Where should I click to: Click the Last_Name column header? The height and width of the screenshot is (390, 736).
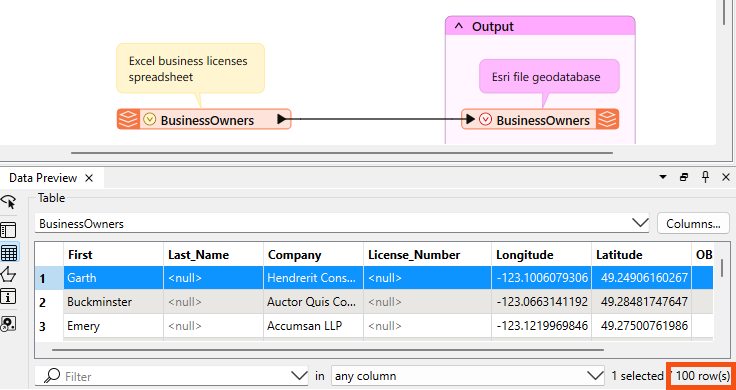point(213,255)
